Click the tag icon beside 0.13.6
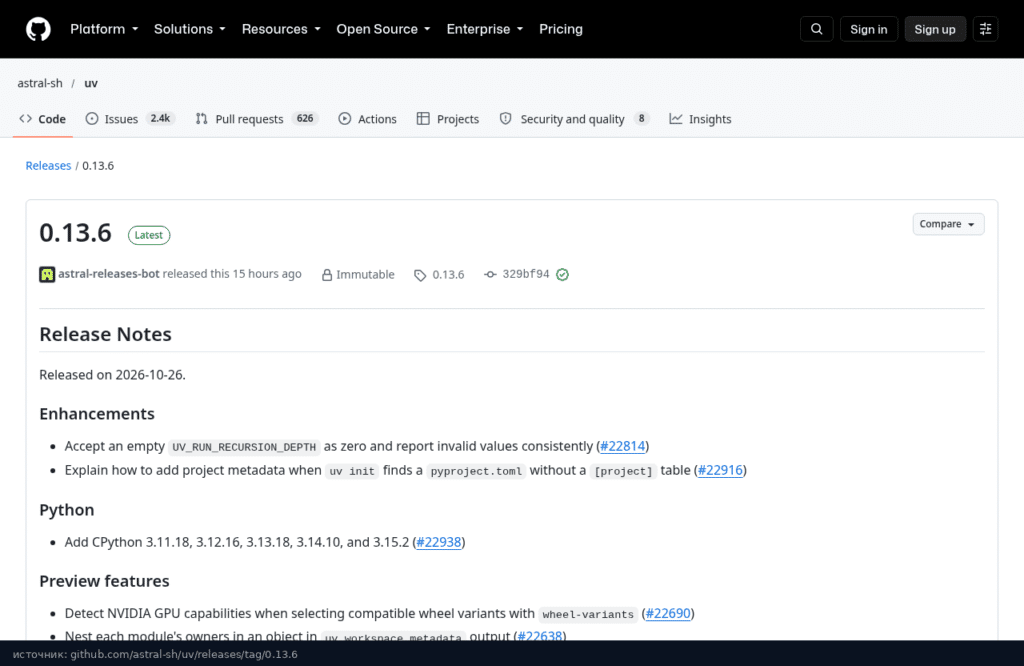Image resolution: width=1024 pixels, height=666 pixels. point(420,275)
